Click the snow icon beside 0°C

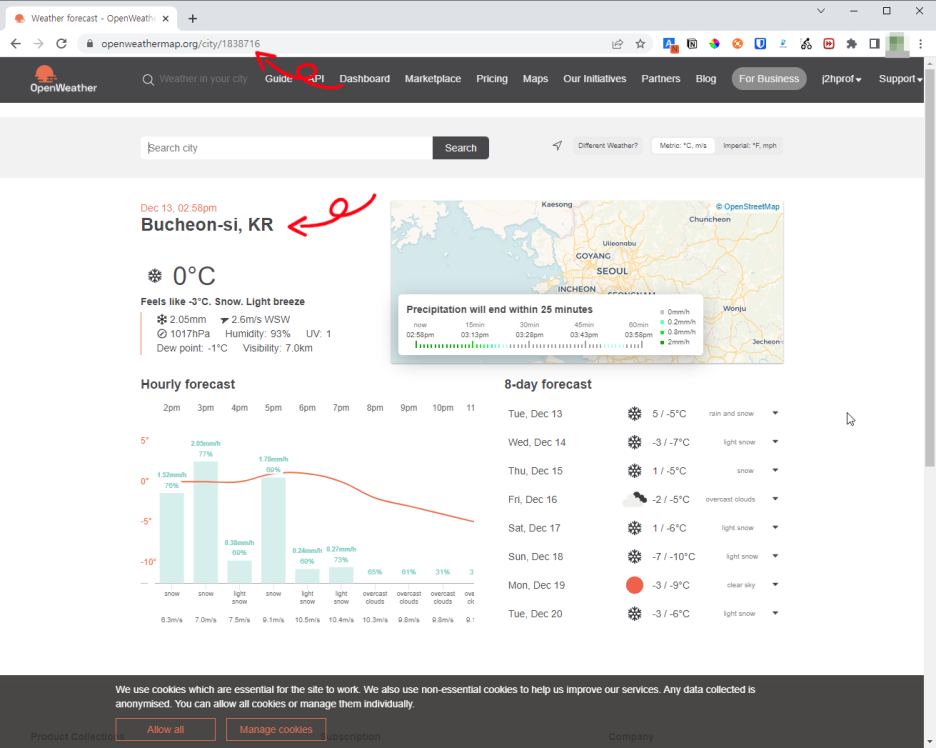click(x=155, y=276)
